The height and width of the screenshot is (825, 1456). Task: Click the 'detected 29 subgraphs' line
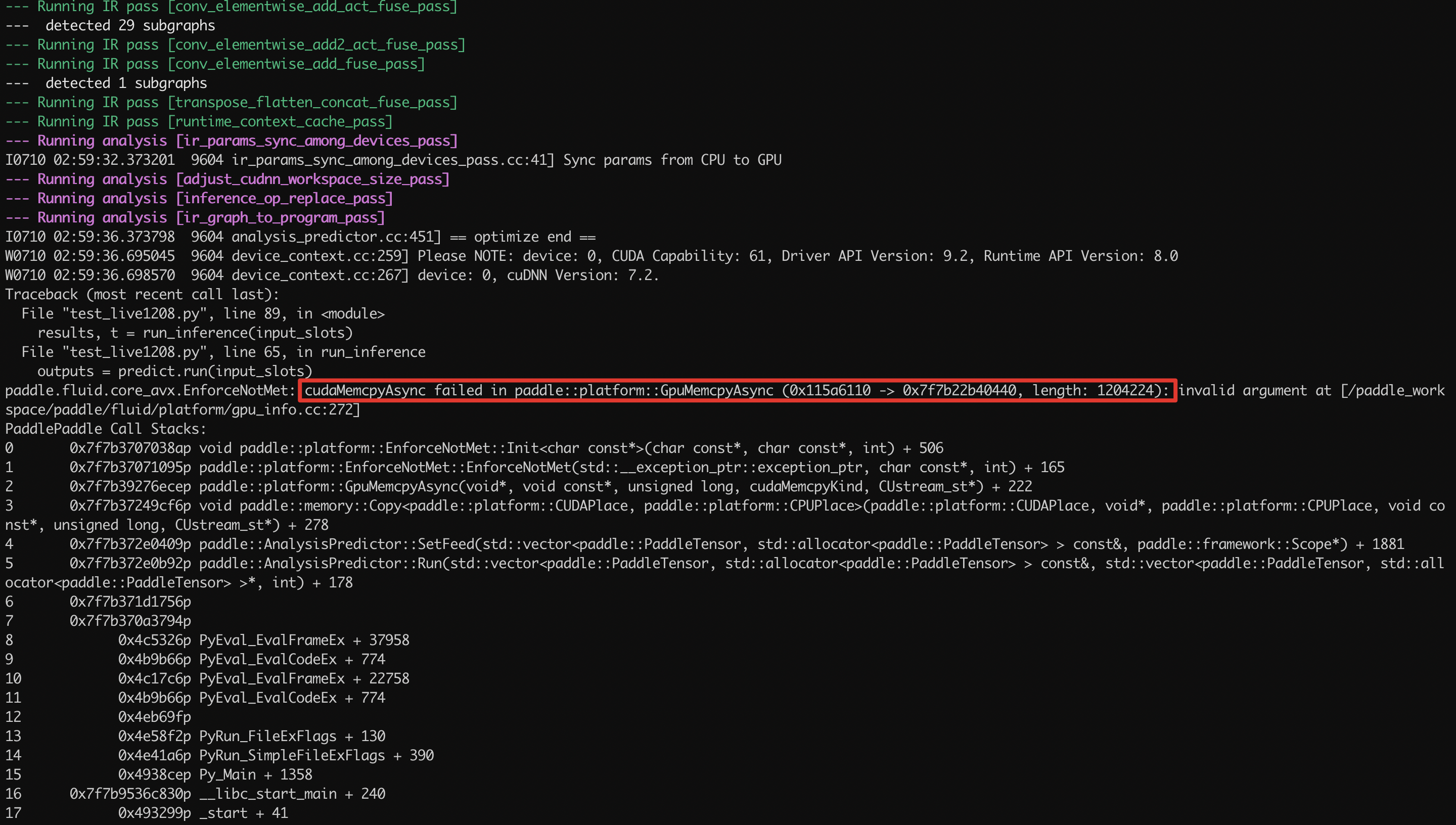[130, 25]
